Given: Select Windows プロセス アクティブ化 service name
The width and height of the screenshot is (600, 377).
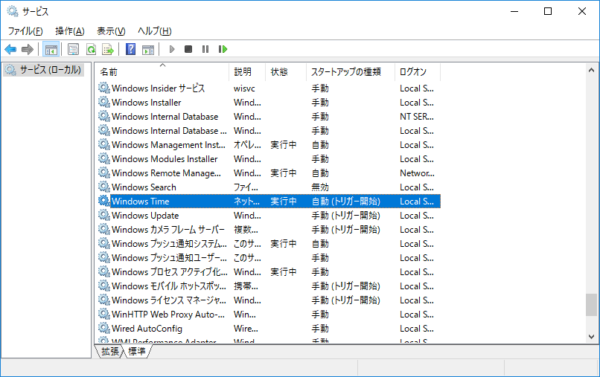Looking at the screenshot, I should [170, 272].
